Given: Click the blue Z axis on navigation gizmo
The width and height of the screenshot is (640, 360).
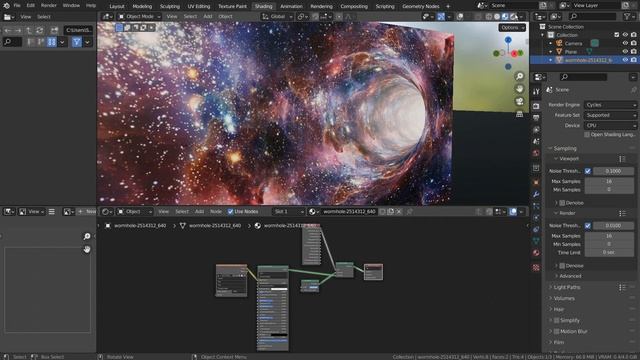Looking at the screenshot, I should (x=508, y=40).
